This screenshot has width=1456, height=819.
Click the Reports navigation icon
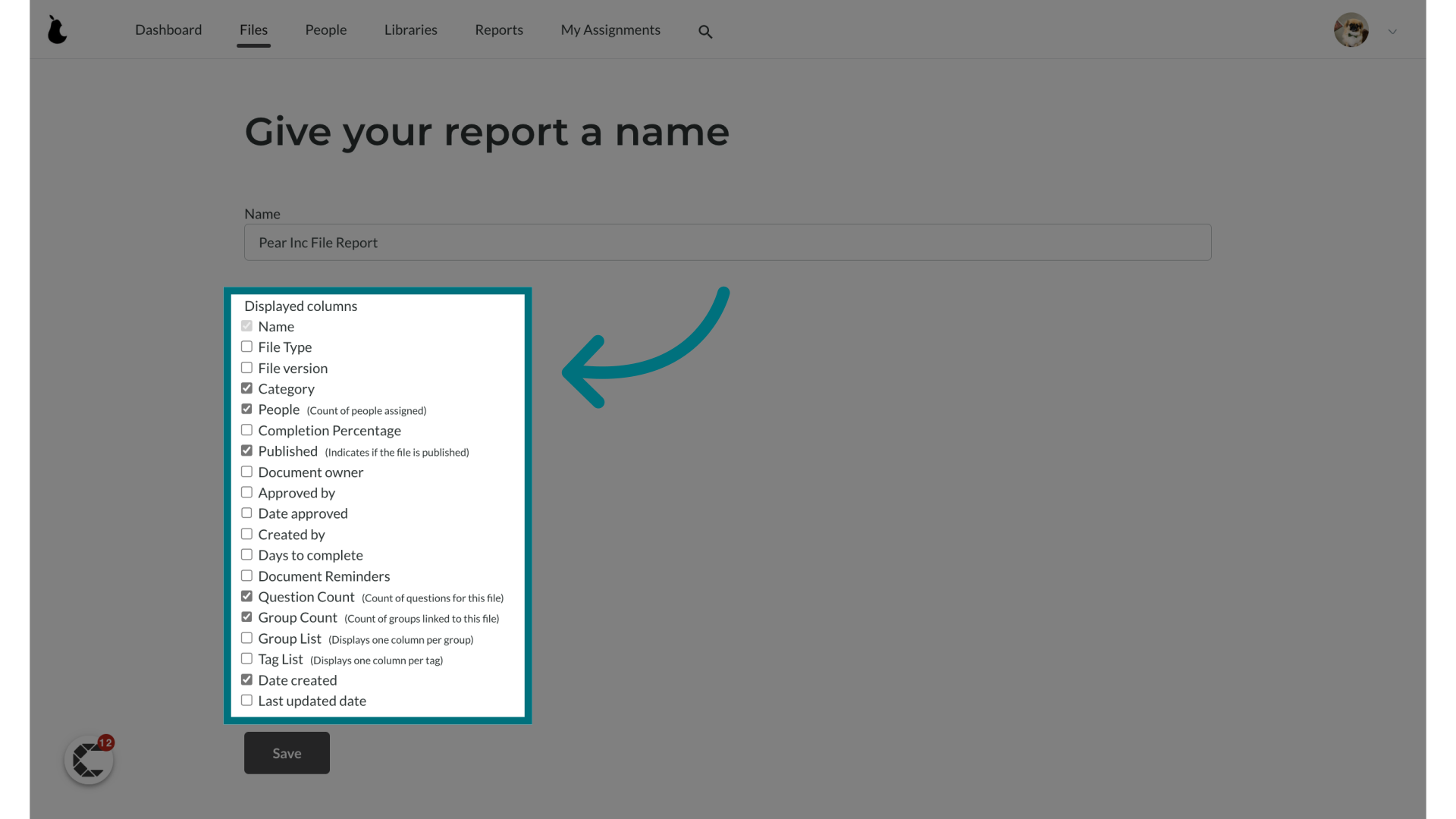click(x=499, y=29)
